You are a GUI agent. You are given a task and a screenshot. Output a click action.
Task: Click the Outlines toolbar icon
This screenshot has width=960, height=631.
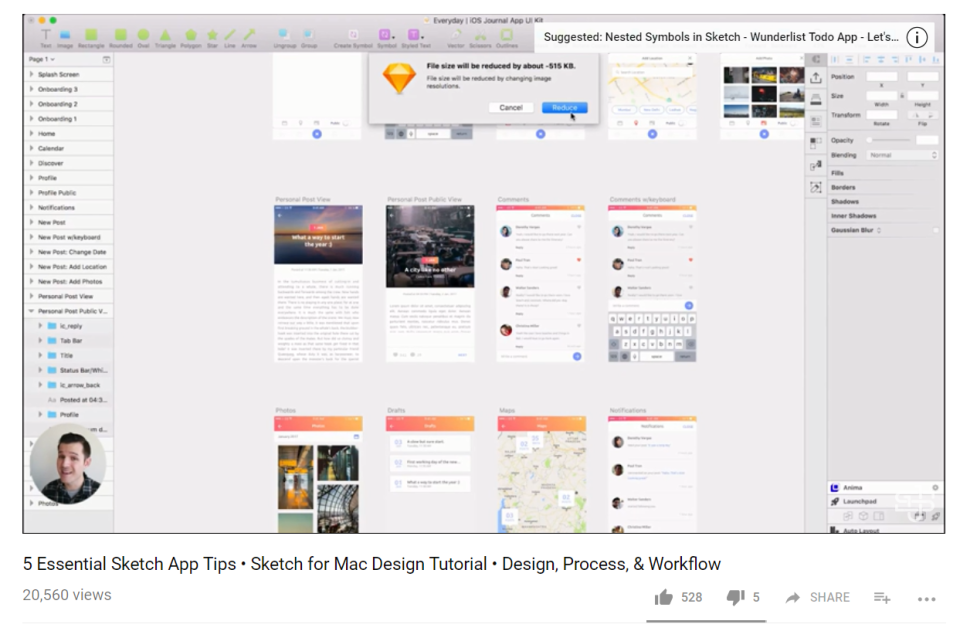pos(507,37)
